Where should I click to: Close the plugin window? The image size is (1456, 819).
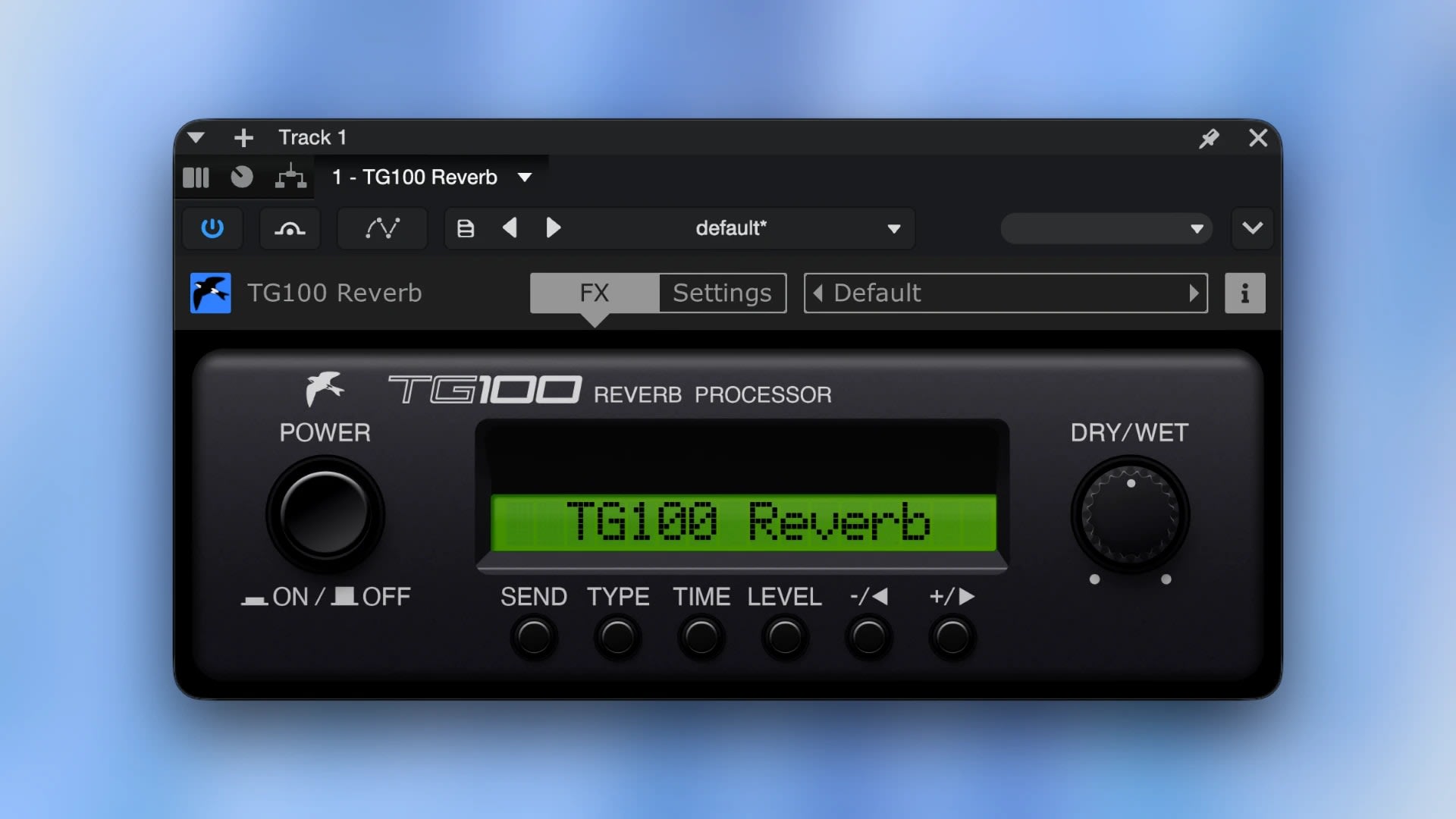tap(1258, 137)
